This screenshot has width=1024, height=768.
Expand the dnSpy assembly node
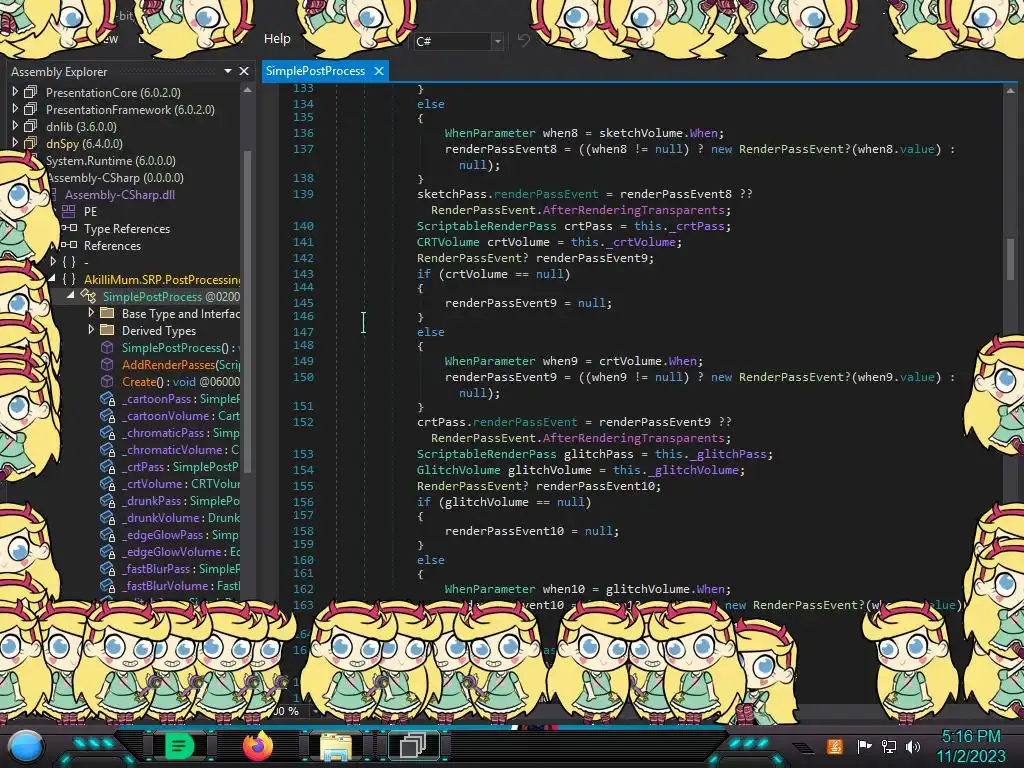pyautogui.click(x=15, y=143)
